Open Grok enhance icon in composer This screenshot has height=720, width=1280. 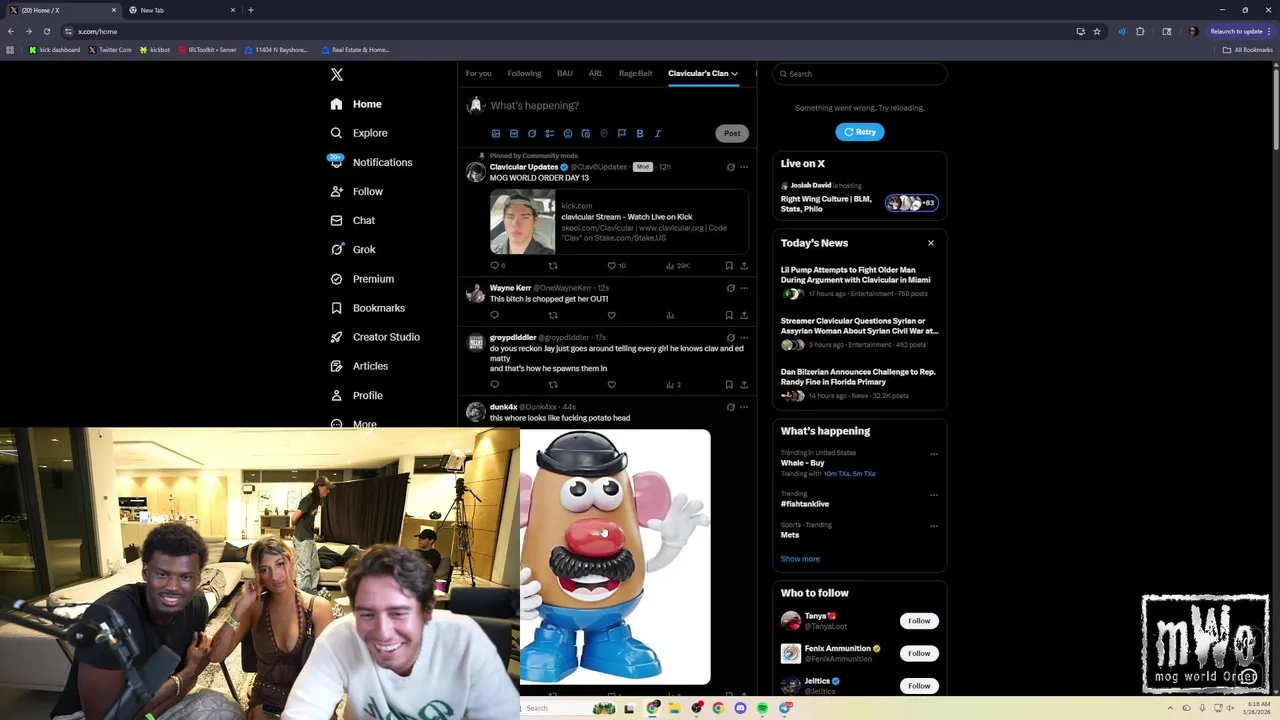point(532,133)
